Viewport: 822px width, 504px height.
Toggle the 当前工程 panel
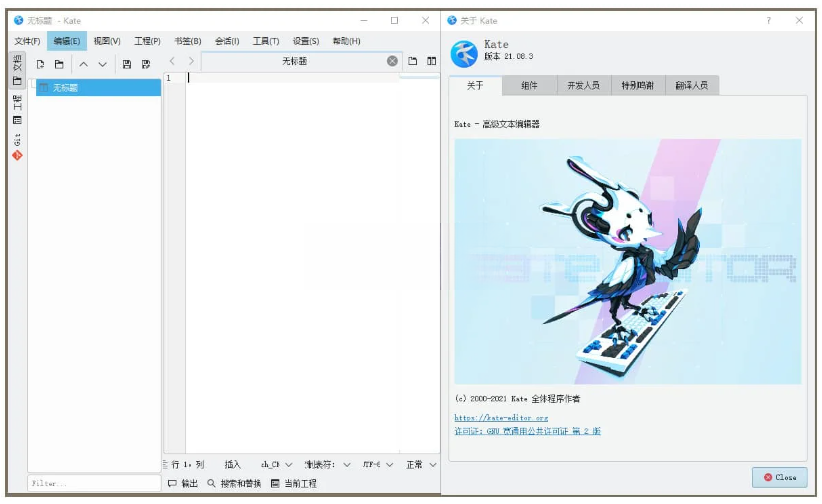click(x=294, y=484)
